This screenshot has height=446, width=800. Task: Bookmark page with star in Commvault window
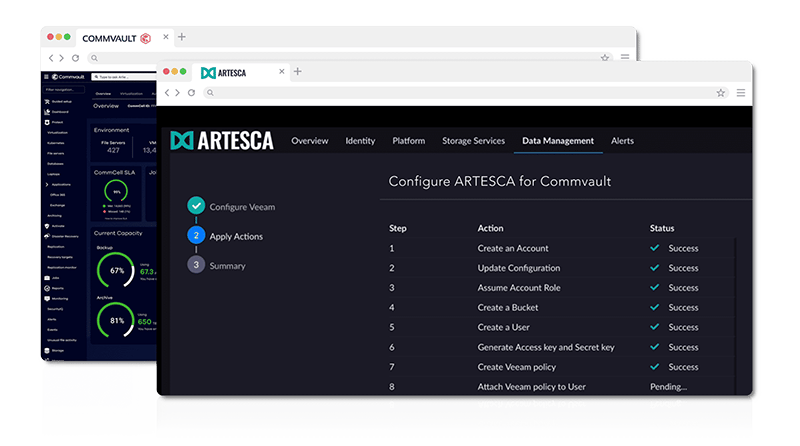(x=605, y=58)
